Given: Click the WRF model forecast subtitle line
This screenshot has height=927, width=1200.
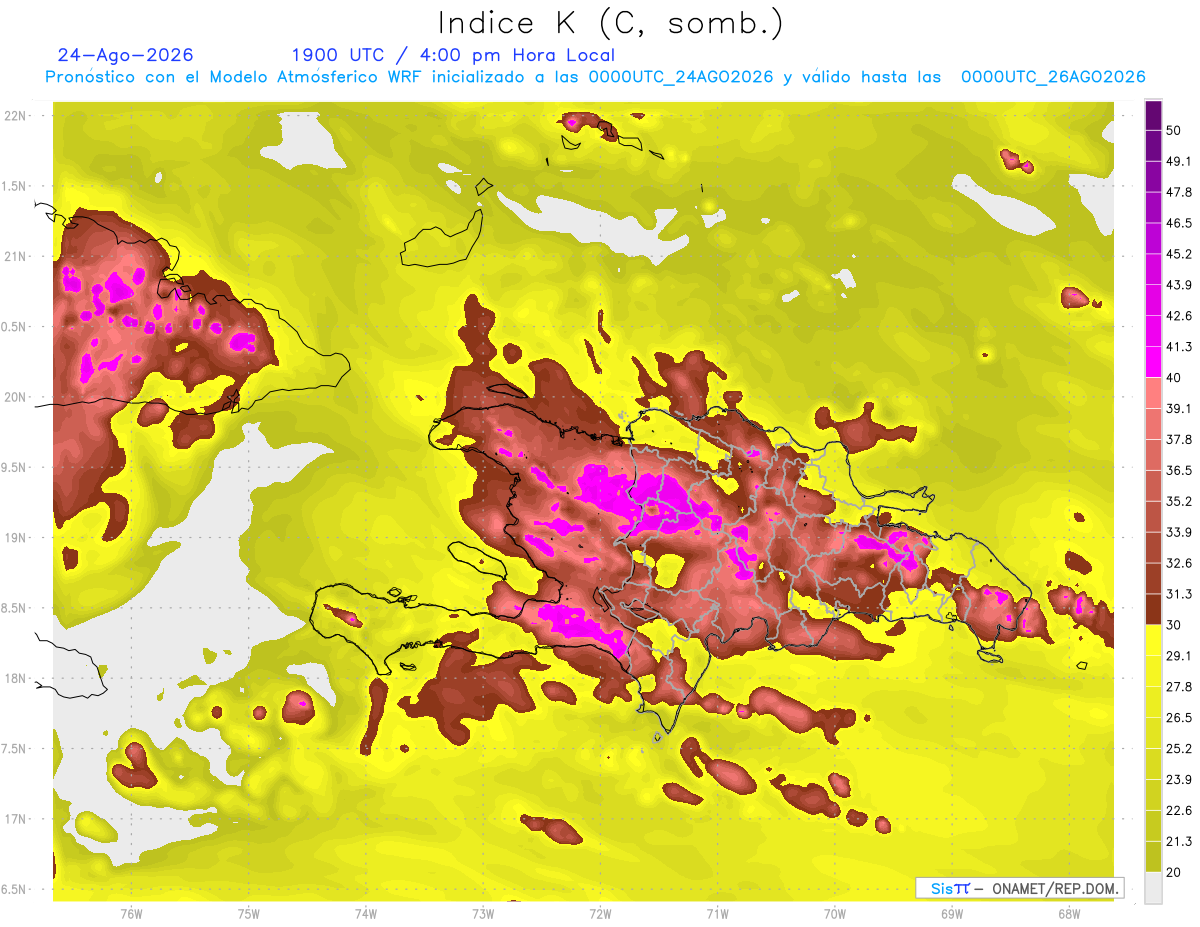Looking at the screenshot, I should point(595,77).
